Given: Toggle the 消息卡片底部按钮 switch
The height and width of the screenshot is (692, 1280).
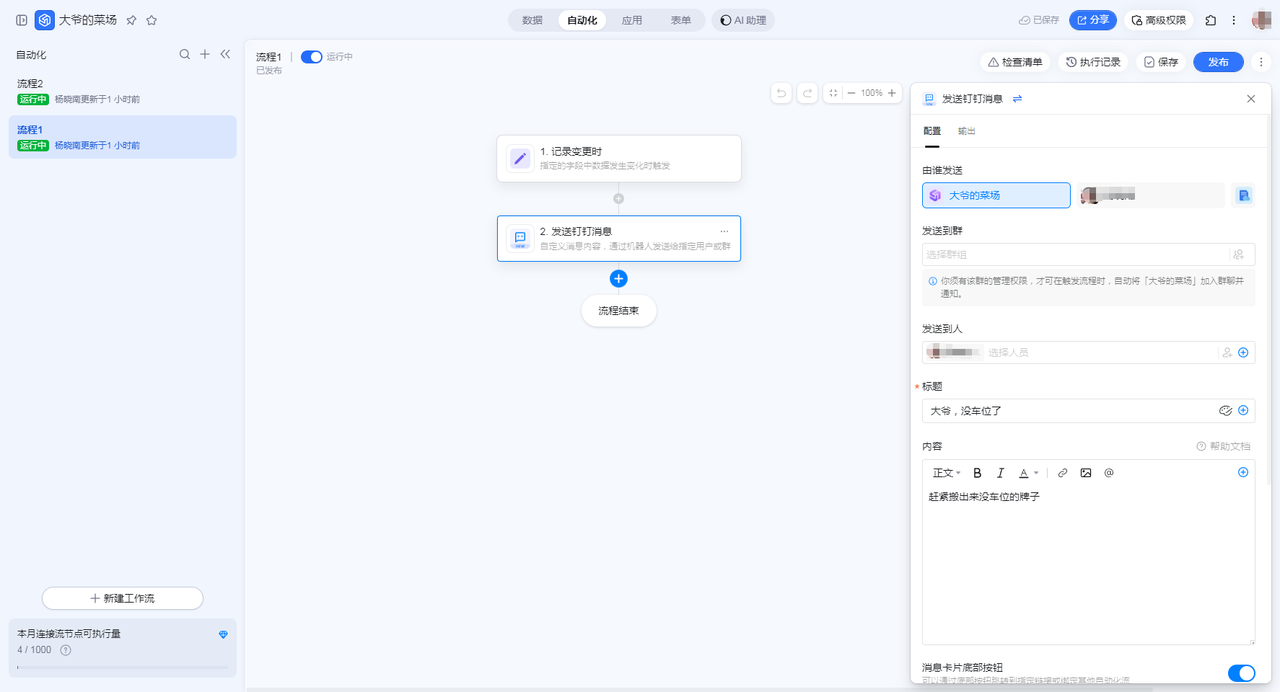Looking at the screenshot, I should tap(1240, 673).
